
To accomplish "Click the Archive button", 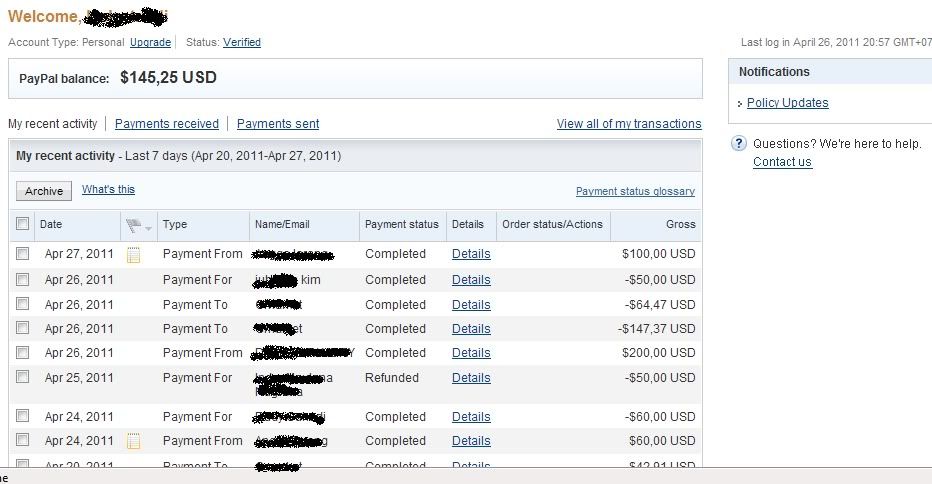I will click(44, 191).
